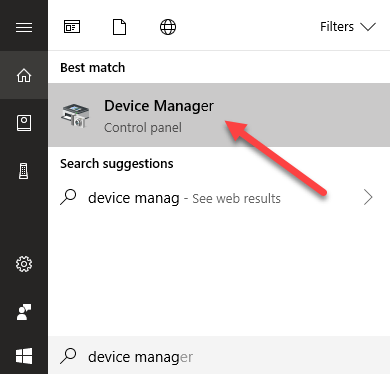Open the hamburger menu in the sidebar
This screenshot has width=390, height=374.
(24, 27)
